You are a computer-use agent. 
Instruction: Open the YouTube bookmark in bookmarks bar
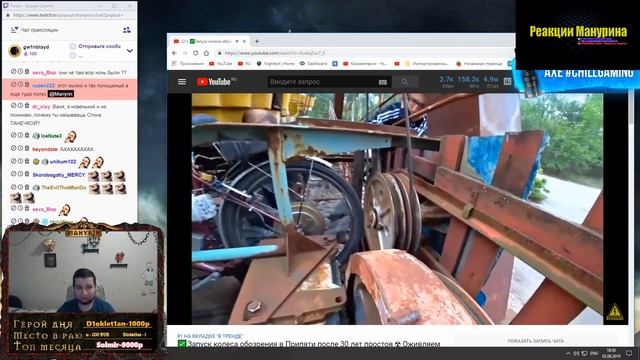pyautogui.click(x=221, y=64)
